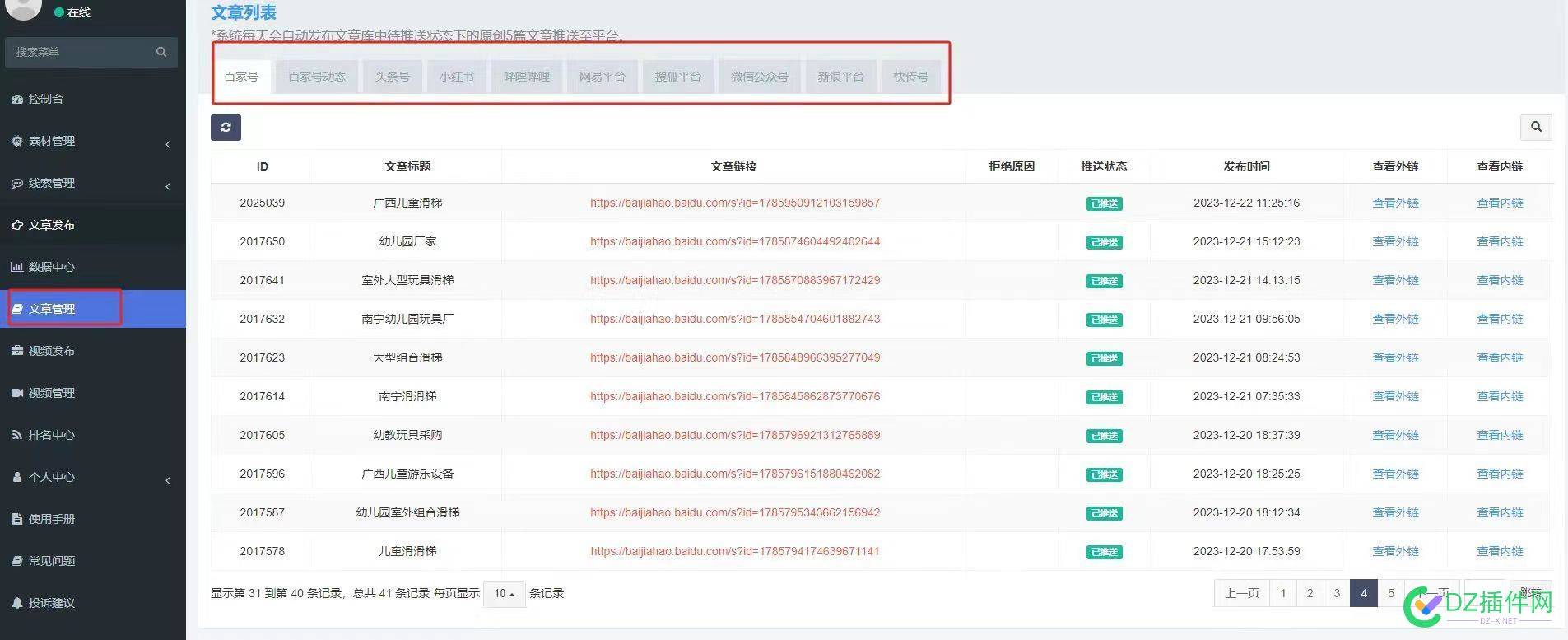Click the sidebar menu search magnifier icon

(x=161, y=52)
